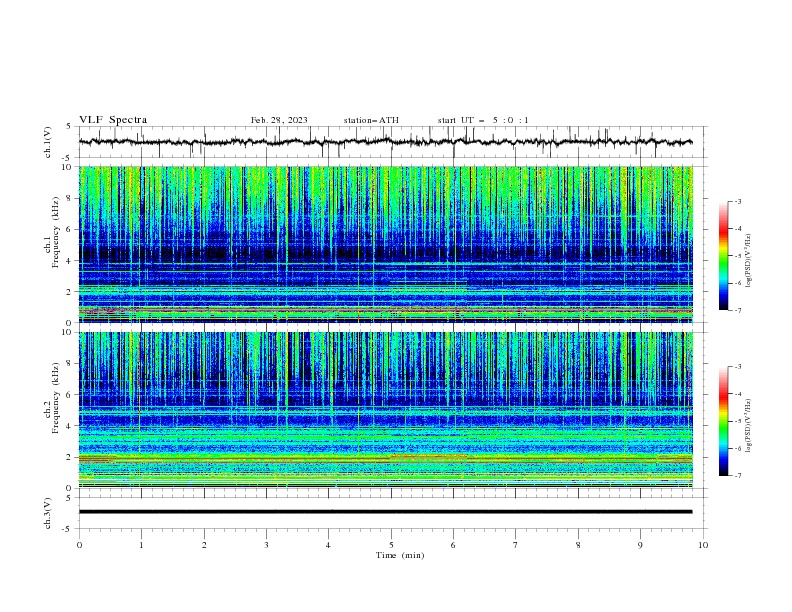The width and height of the screenshot is (792, 612).
Task: Click the lower 'log(PSD)(V²/Hz)' colorbar caption
Action: click(748, 426)
